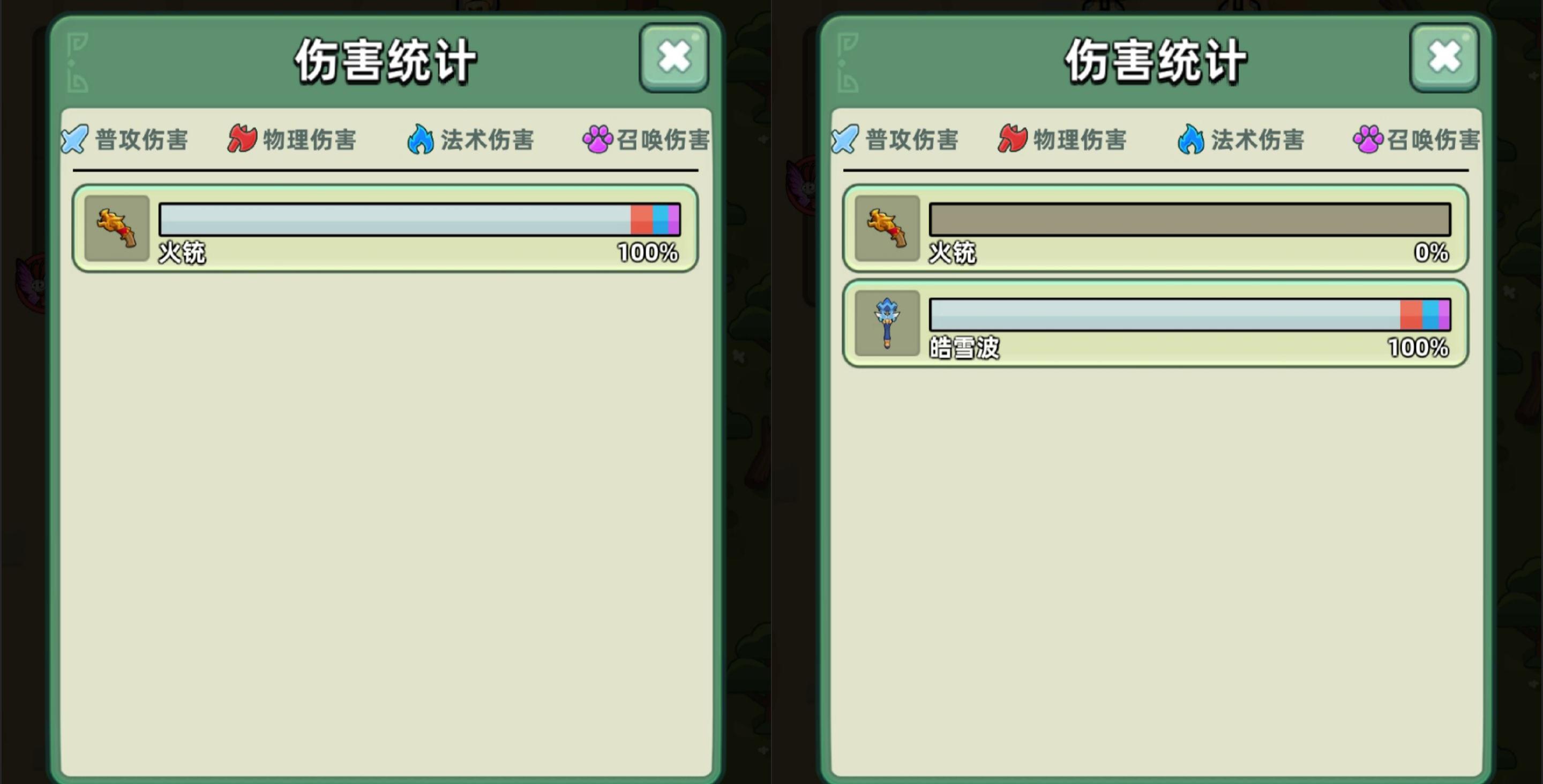Viewport: 1543px width, 784px height.
Task: Click the 火铳 weapon icon in left panel
Action: click(x=117, y=228)
